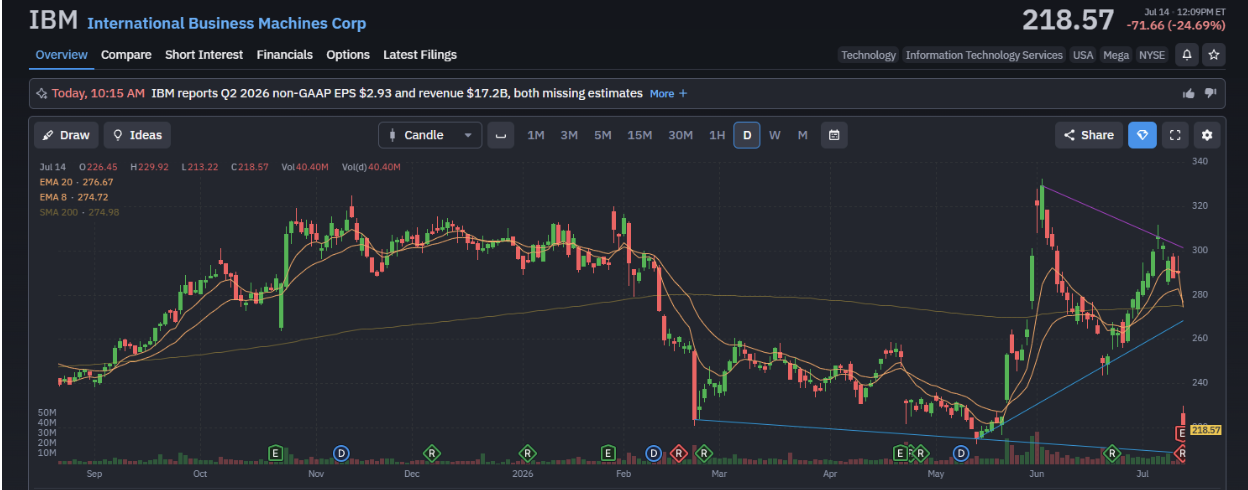Add IBM to favorites with star
Screen dimensions: 1248x490
1214,55
